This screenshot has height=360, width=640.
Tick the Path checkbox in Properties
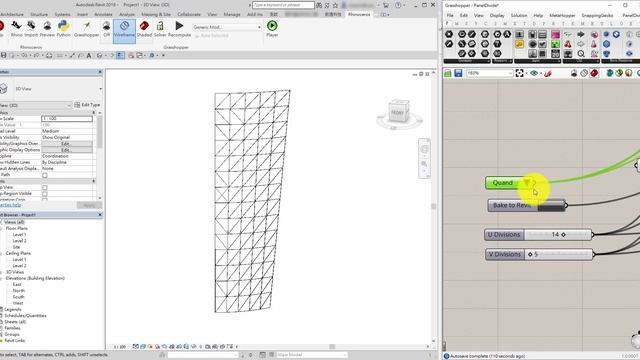pyautogui.click(x=45, y=175)
